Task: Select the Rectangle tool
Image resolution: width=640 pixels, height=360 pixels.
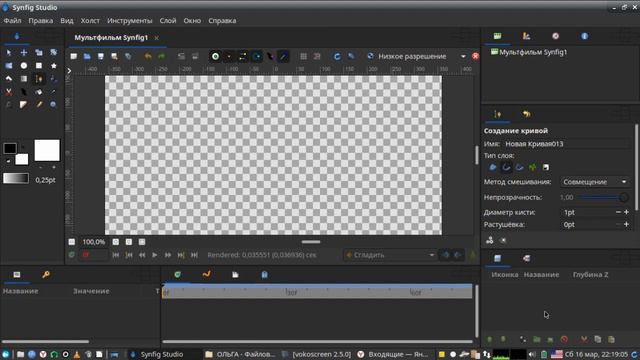Action: [39, 66]
